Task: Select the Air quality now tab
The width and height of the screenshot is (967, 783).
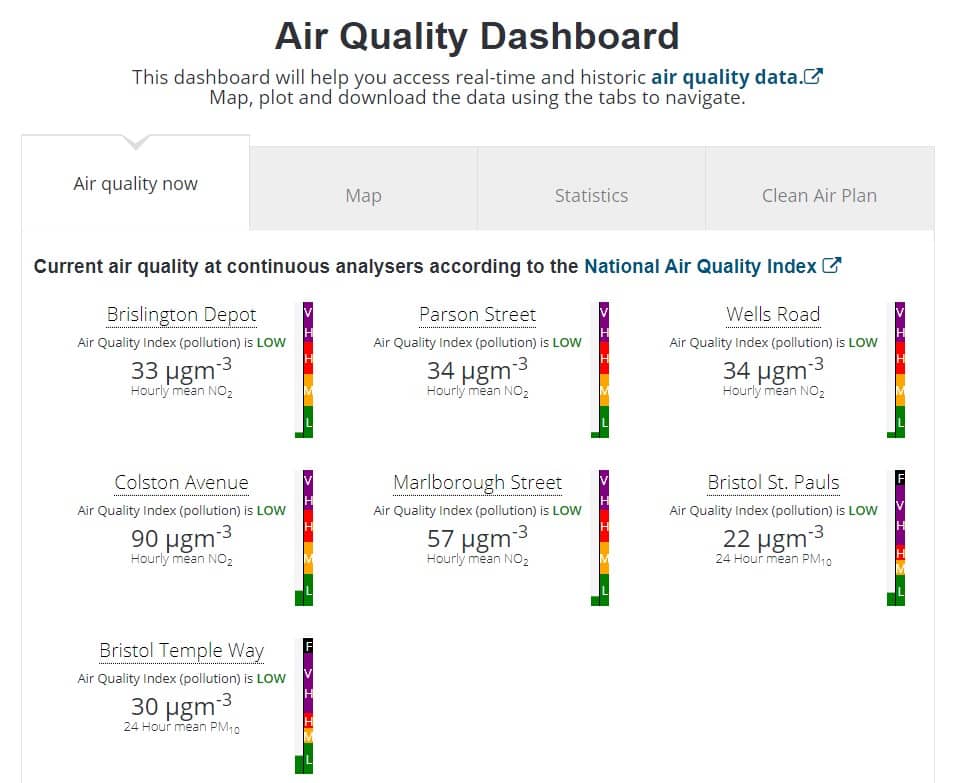Action: [x=136, y=182]
